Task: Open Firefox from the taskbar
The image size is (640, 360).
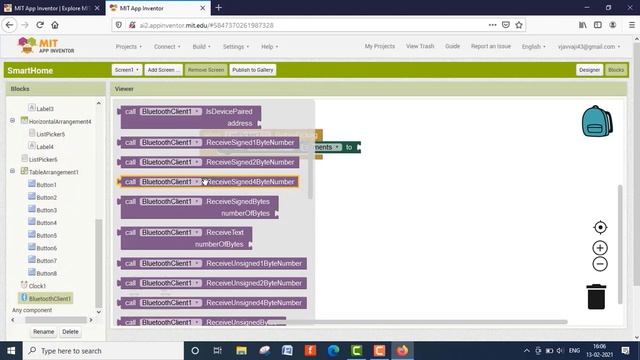Action: [x=402, y=351]
